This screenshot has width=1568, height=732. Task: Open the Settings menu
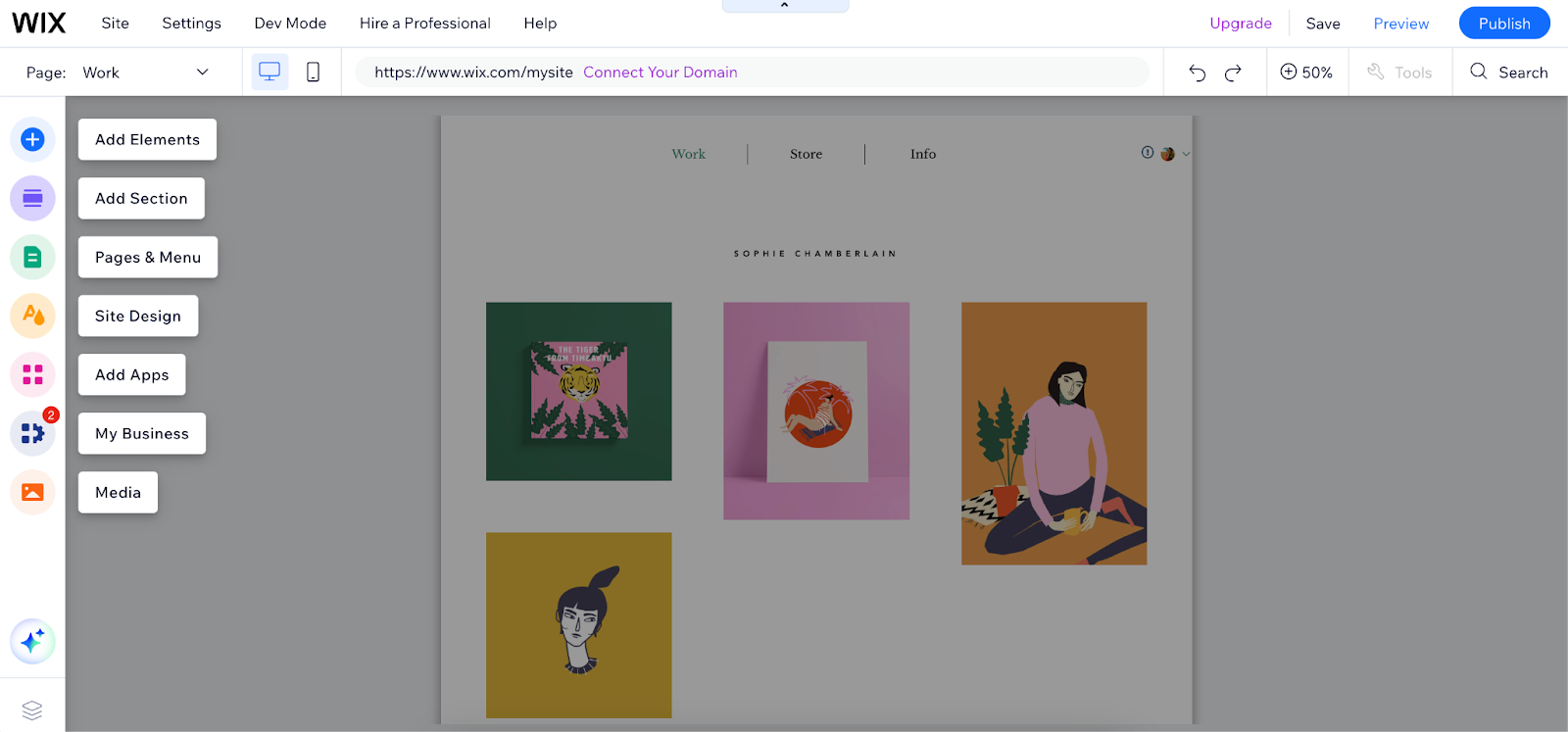click(191, 23)
